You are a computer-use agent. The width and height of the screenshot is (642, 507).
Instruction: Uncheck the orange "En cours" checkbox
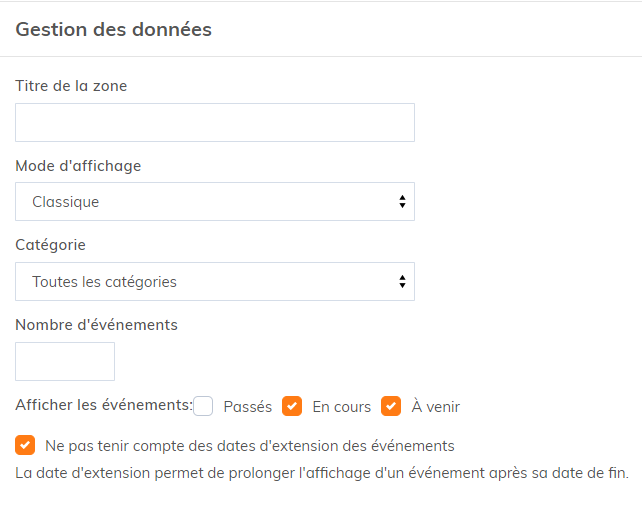(x=292, y=406)
